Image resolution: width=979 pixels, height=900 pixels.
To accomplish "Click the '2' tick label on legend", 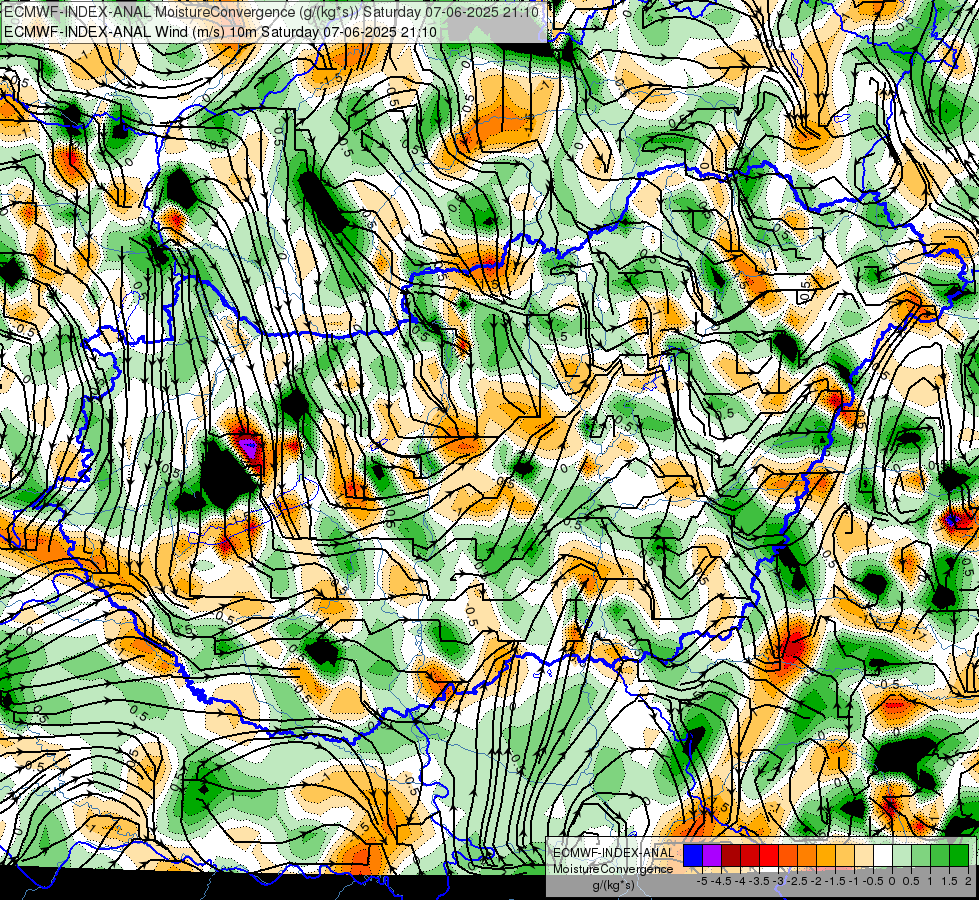I will click(968, 881).
